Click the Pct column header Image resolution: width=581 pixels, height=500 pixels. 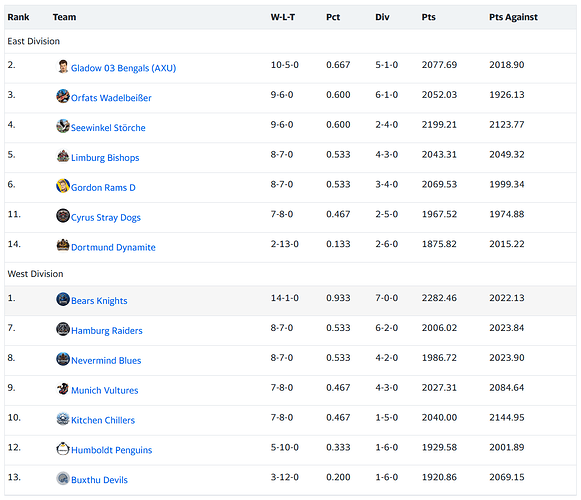click(x=333, y=17)
